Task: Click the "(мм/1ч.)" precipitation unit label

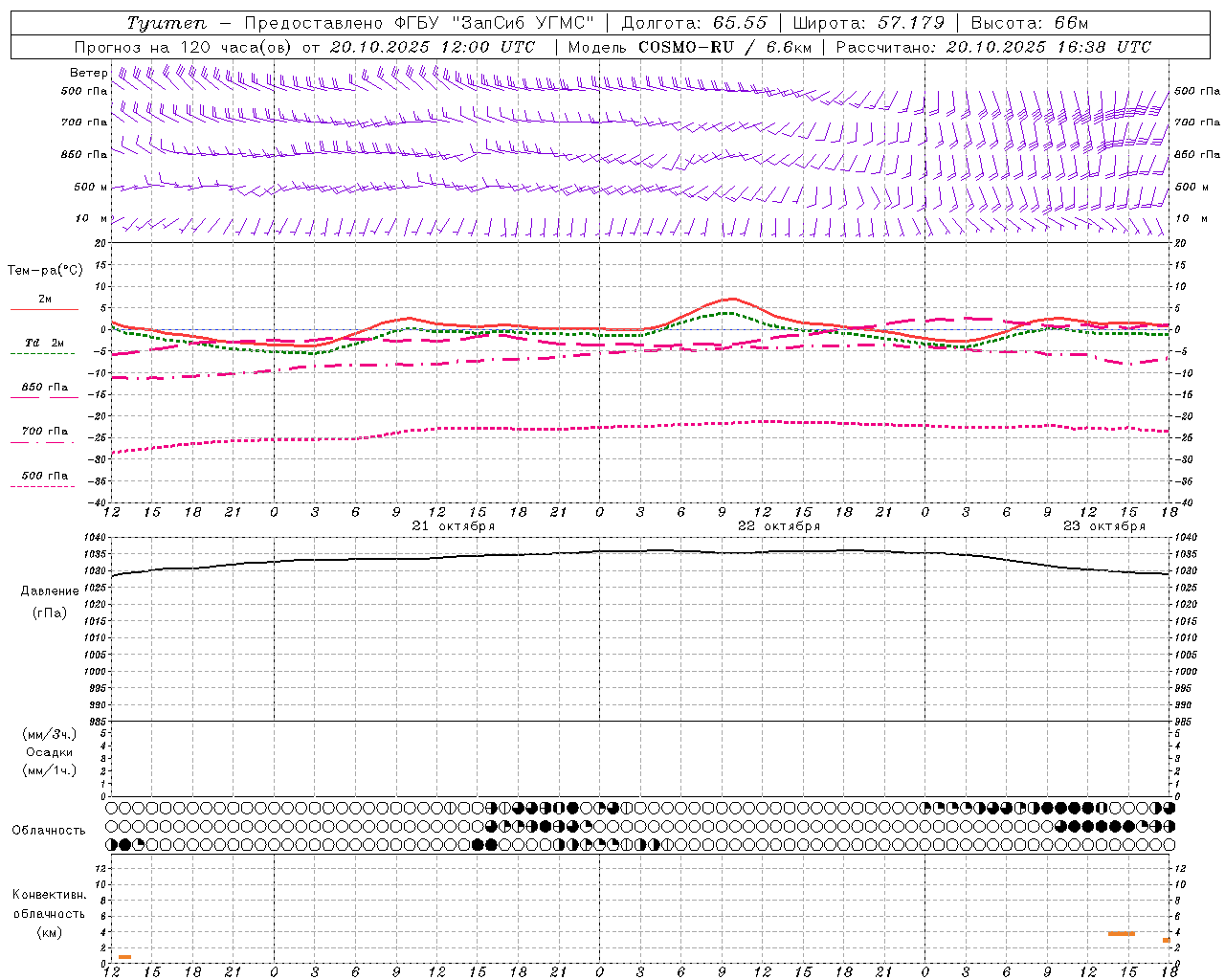Action: click(50, 770)
